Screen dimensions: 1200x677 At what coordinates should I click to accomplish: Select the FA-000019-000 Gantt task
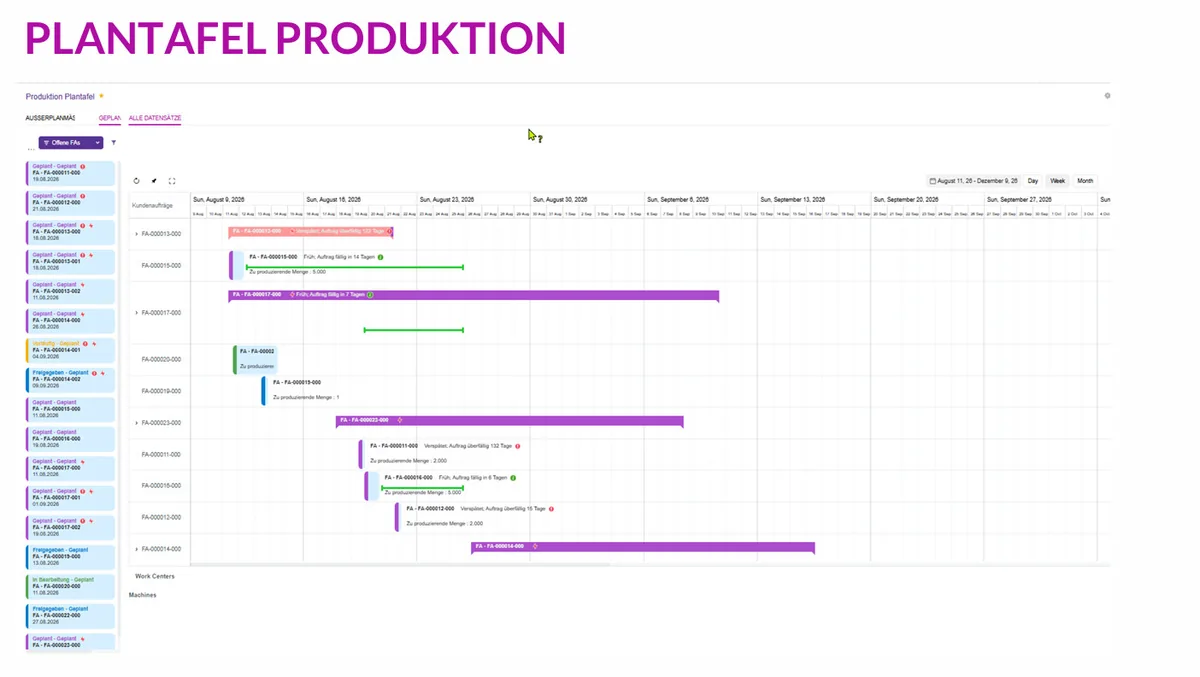coord(300,390)
